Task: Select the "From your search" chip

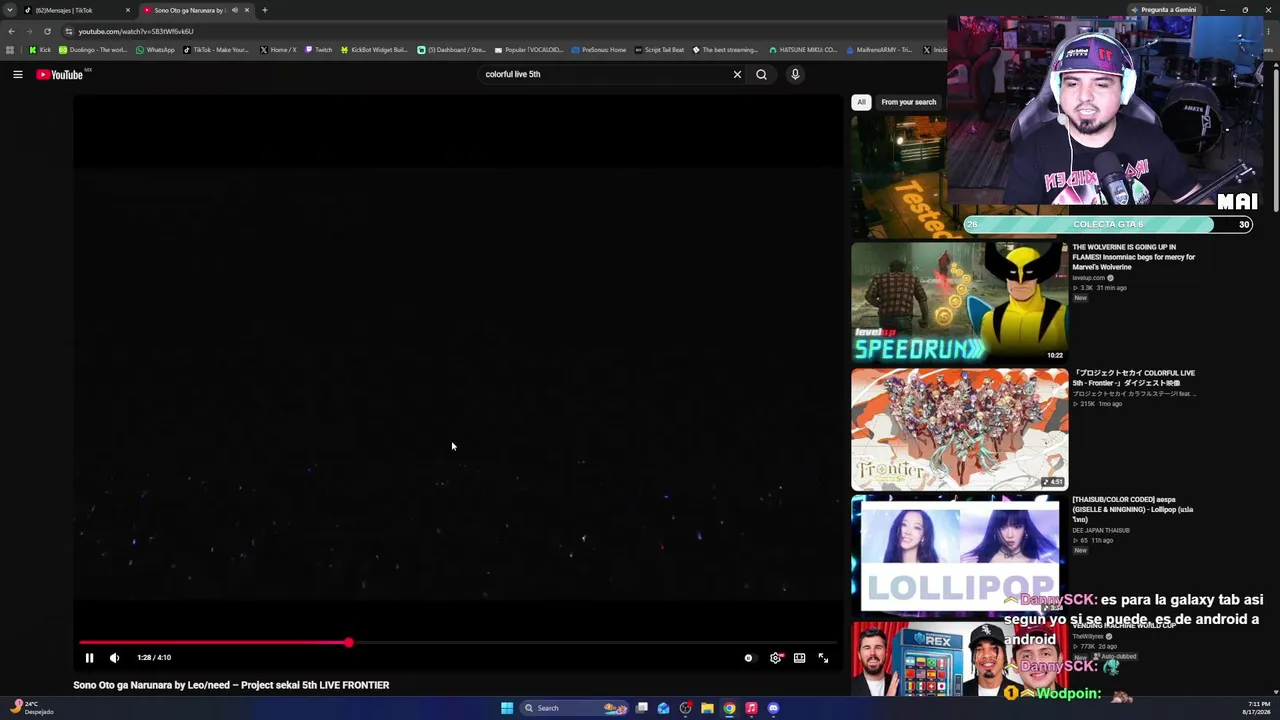Action: [909, 102]
